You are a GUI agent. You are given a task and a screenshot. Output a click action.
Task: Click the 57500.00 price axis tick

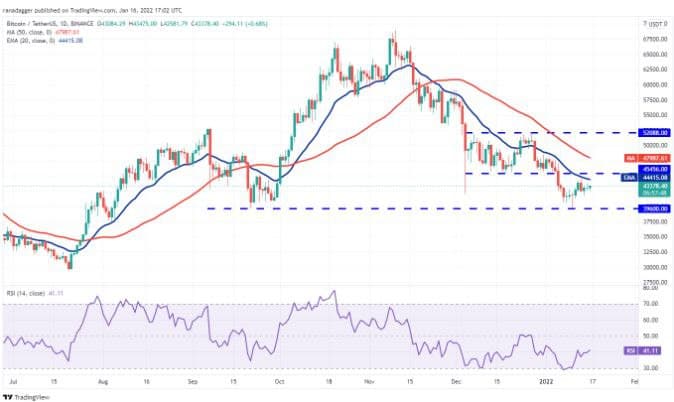655,100
